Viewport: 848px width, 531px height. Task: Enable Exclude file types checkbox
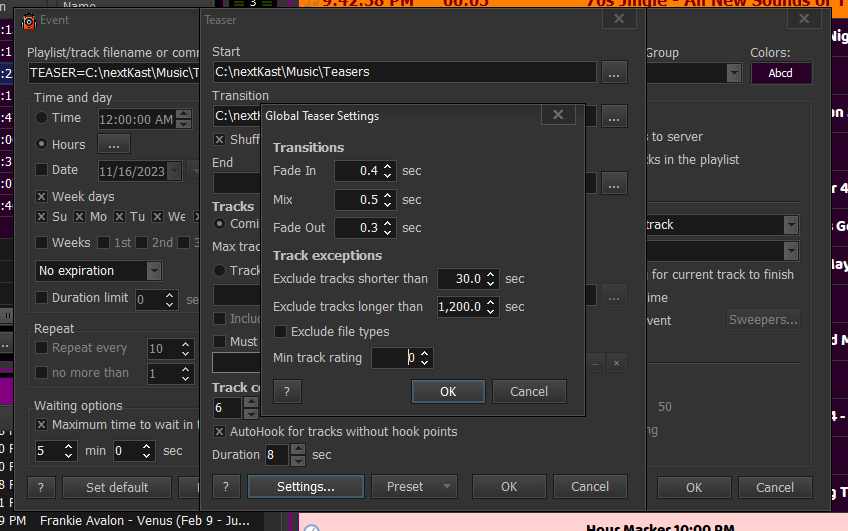tap(281, 332)
